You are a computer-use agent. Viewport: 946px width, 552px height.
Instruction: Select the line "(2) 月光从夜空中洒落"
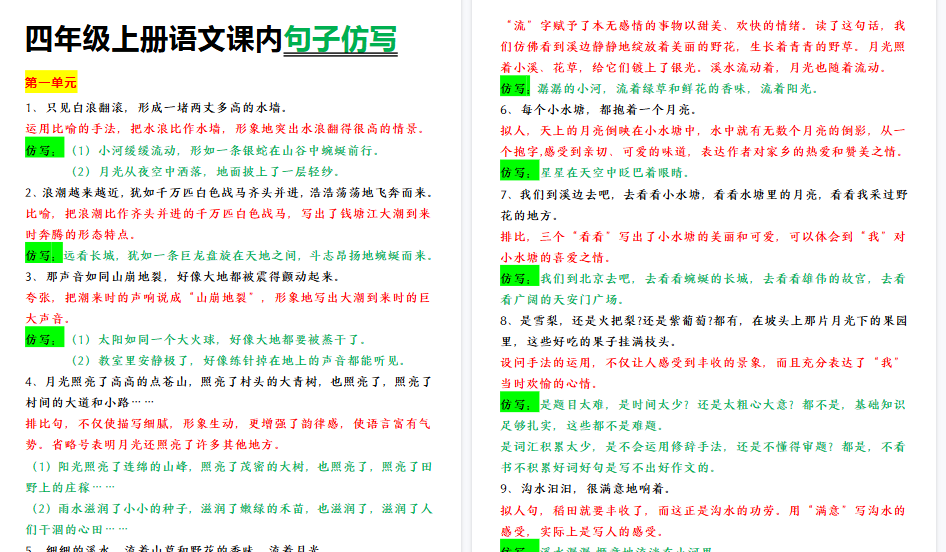(208, 171)
